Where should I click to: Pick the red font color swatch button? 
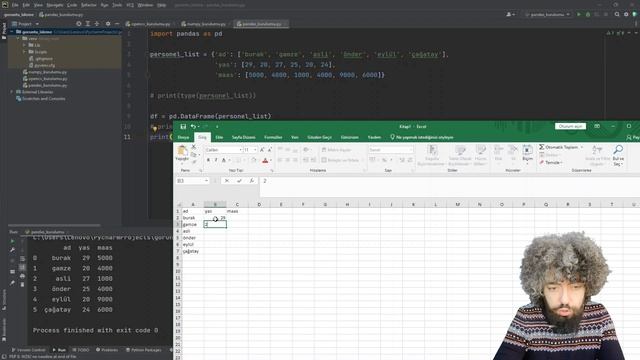tap(265, 160)
